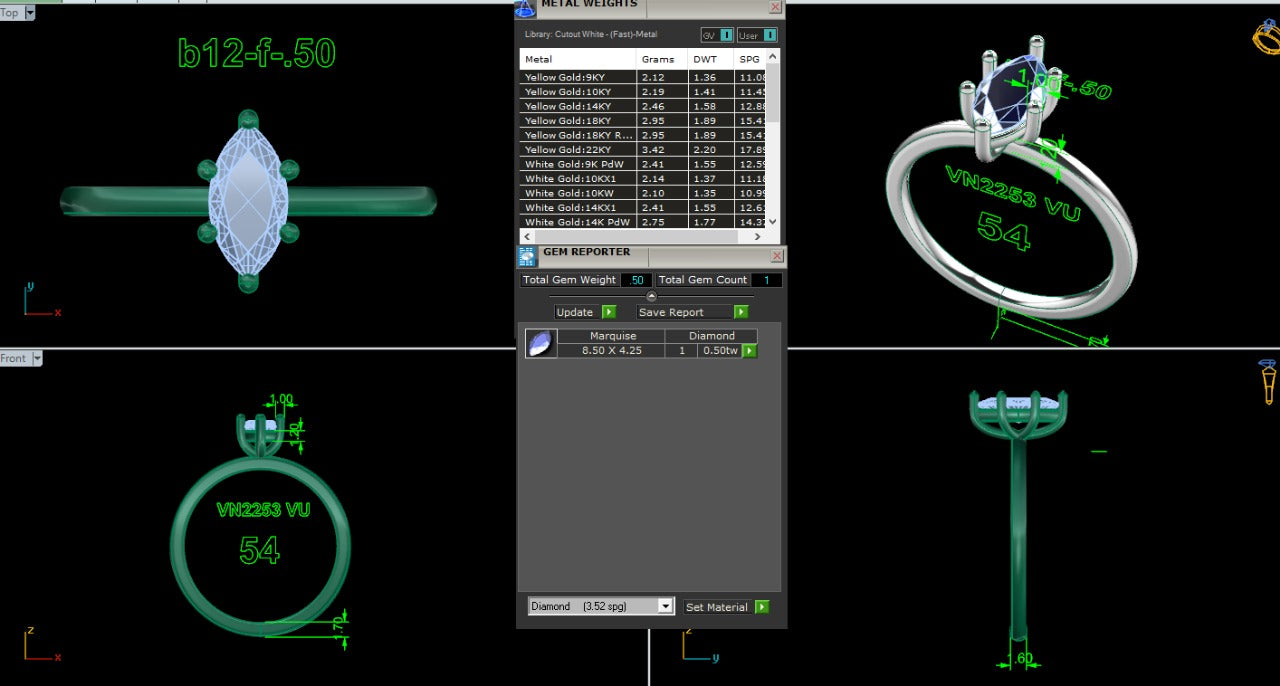Click the metal table horizontal scrollbar thumb
The height and width of the screenshot is (686, 1280).
coord(637,237)
